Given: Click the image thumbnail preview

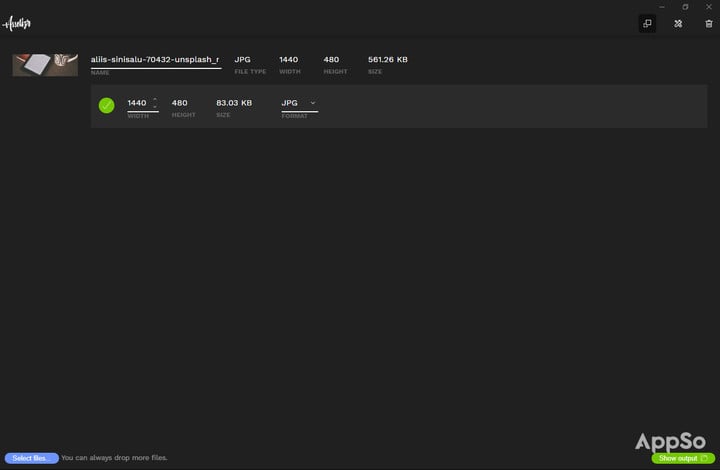Looking at the screenshot, I should point(45,65).
